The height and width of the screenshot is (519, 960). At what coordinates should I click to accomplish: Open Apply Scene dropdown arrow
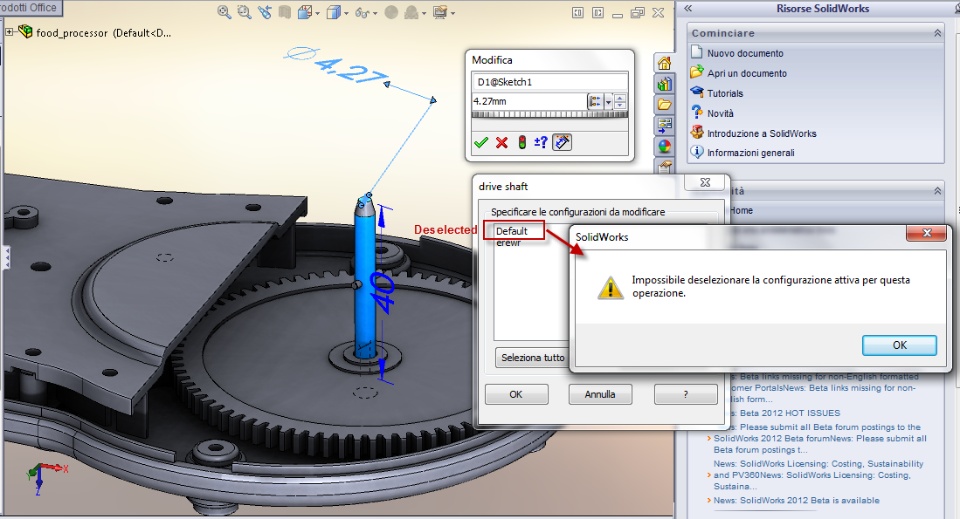pos(424,13)
